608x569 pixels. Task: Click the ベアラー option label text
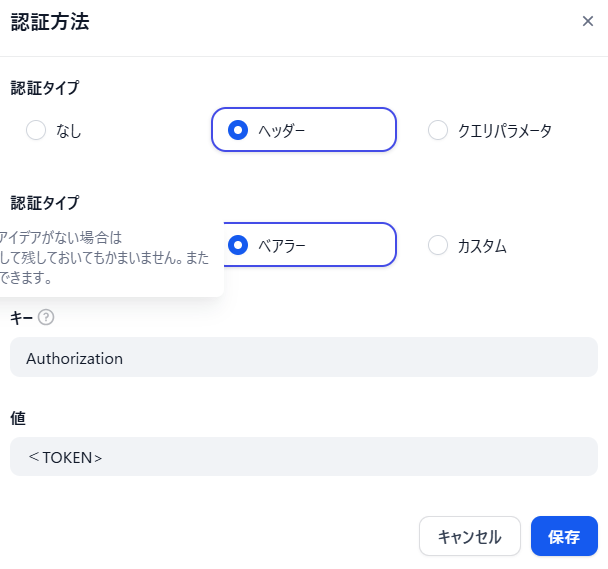[282, 245]
